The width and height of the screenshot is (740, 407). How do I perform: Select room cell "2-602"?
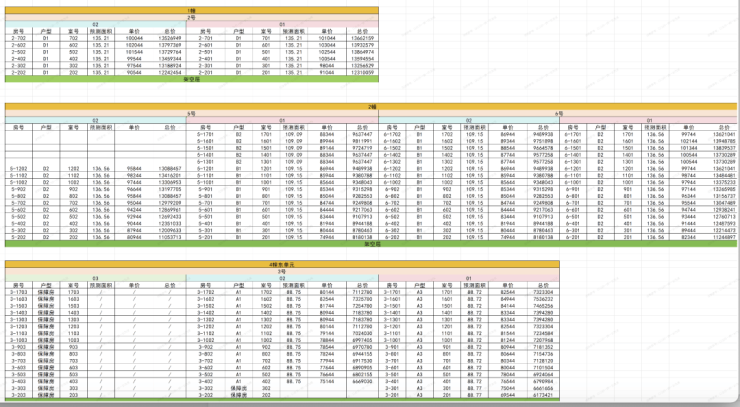tap(19, 45)
